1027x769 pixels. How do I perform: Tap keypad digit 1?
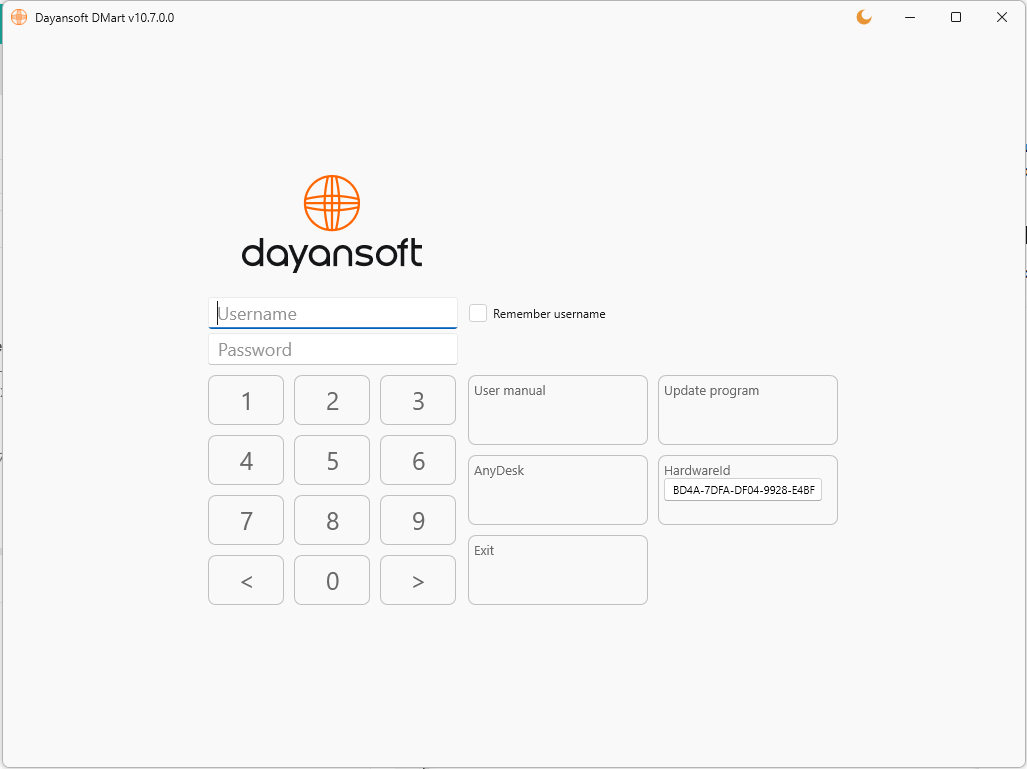click(246, 400)
